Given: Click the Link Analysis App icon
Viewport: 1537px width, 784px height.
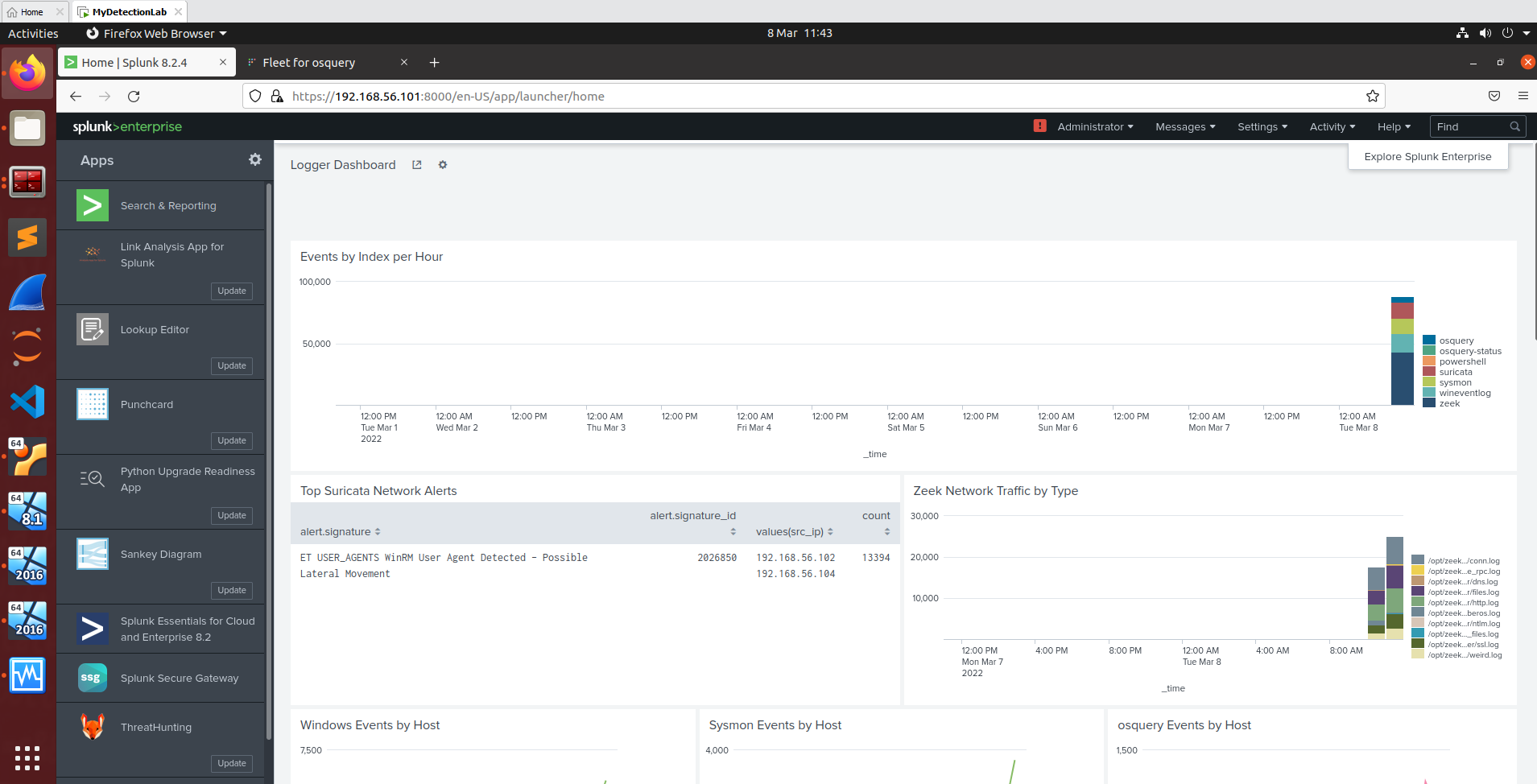Looking at the screenshot, I should (x=93, y=254).
